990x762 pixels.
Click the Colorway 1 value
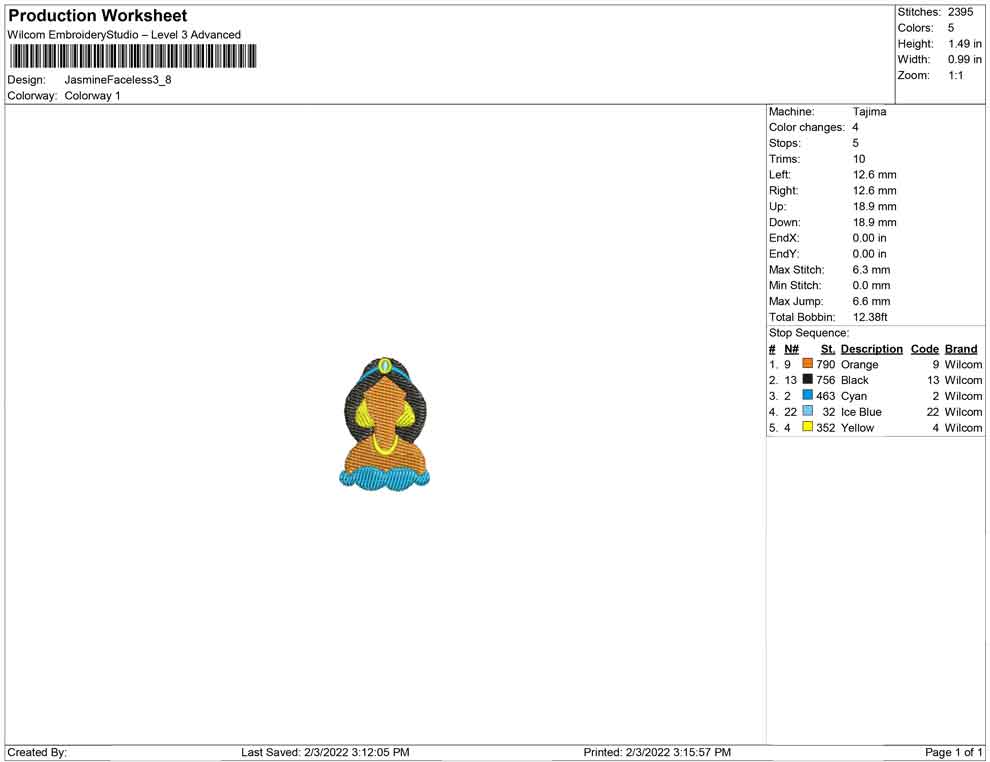coord(92,95)
